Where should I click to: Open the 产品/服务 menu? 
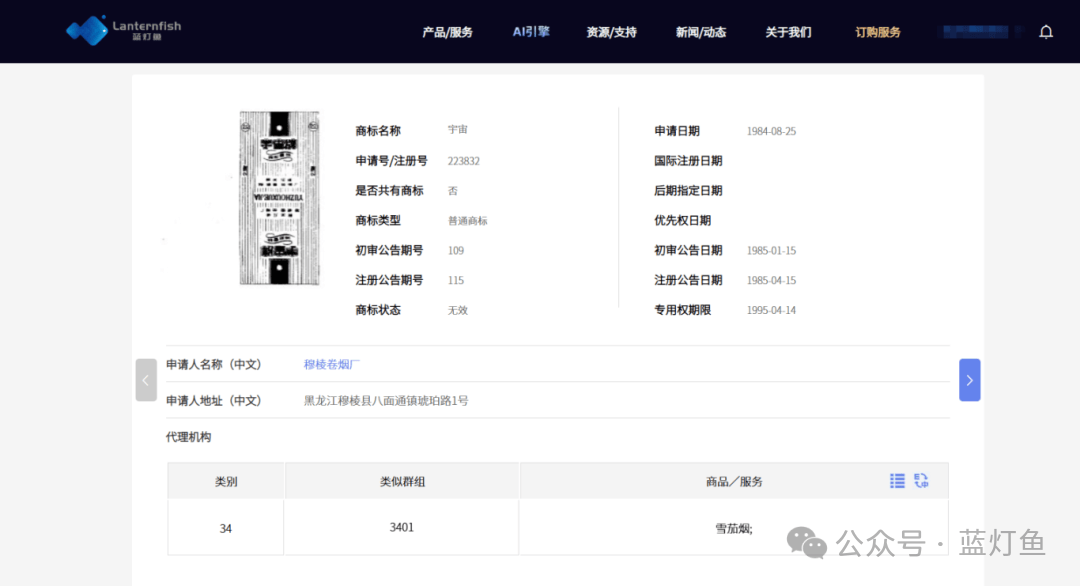pos(447,32)
